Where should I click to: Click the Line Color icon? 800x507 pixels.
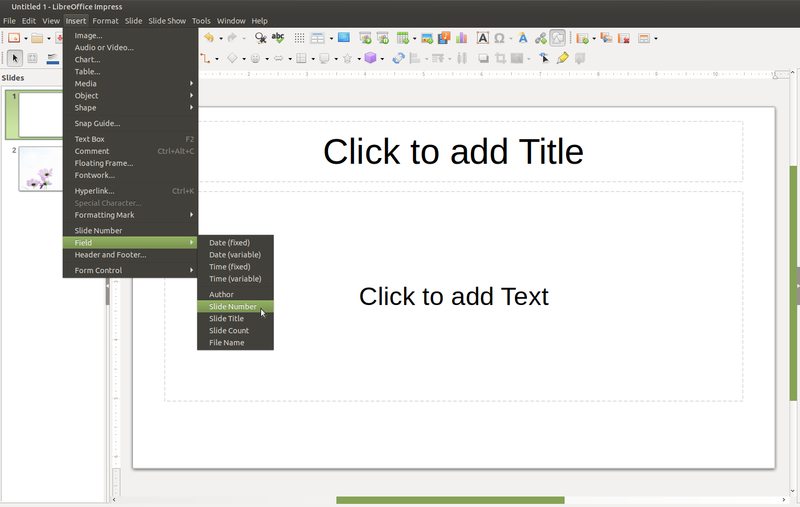[x=53, y=59]
